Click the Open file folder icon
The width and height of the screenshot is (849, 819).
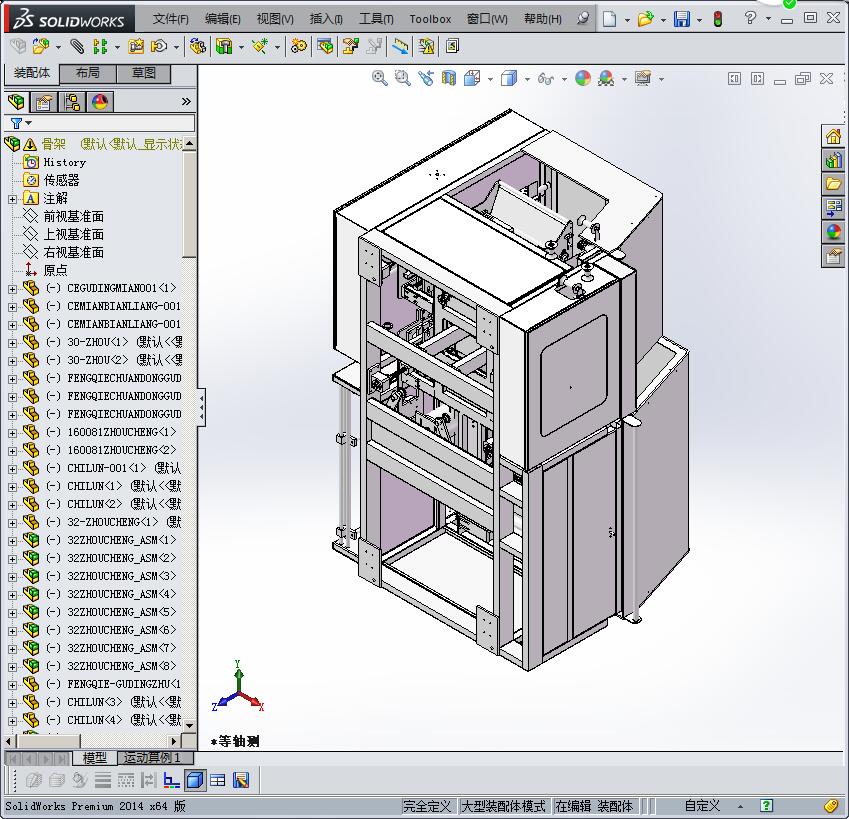tap(645, 19)
